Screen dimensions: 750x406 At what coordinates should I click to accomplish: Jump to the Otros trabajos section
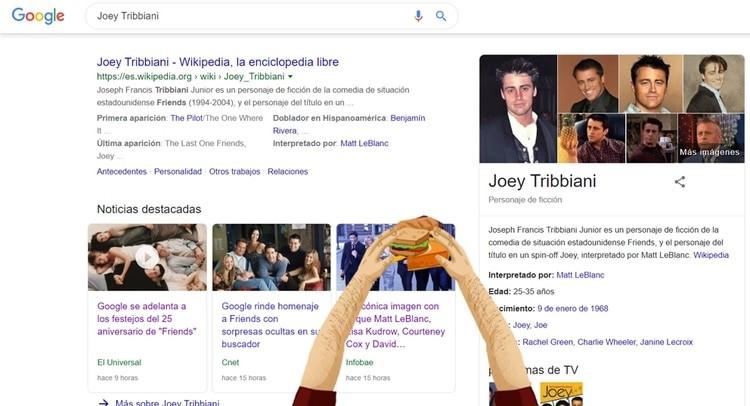coord(234,172)
